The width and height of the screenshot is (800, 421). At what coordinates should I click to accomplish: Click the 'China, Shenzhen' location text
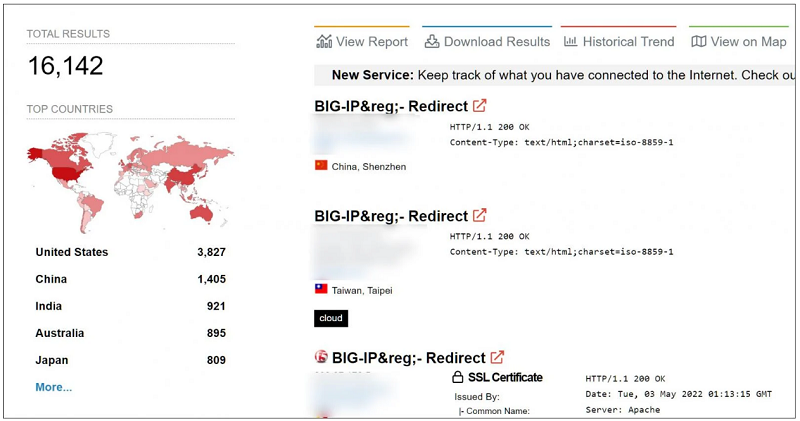coord(369,166)
